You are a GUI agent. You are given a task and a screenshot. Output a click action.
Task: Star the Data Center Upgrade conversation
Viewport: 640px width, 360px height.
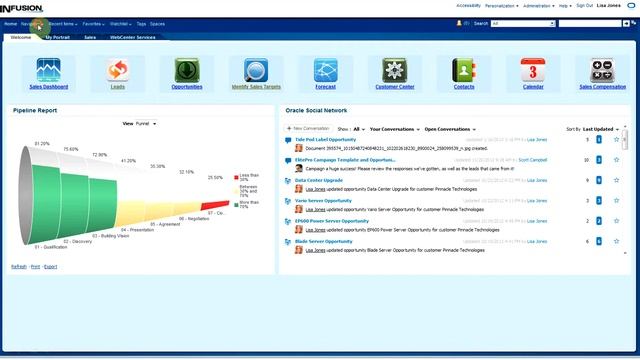pyautogui.click(x=616, y=180)
